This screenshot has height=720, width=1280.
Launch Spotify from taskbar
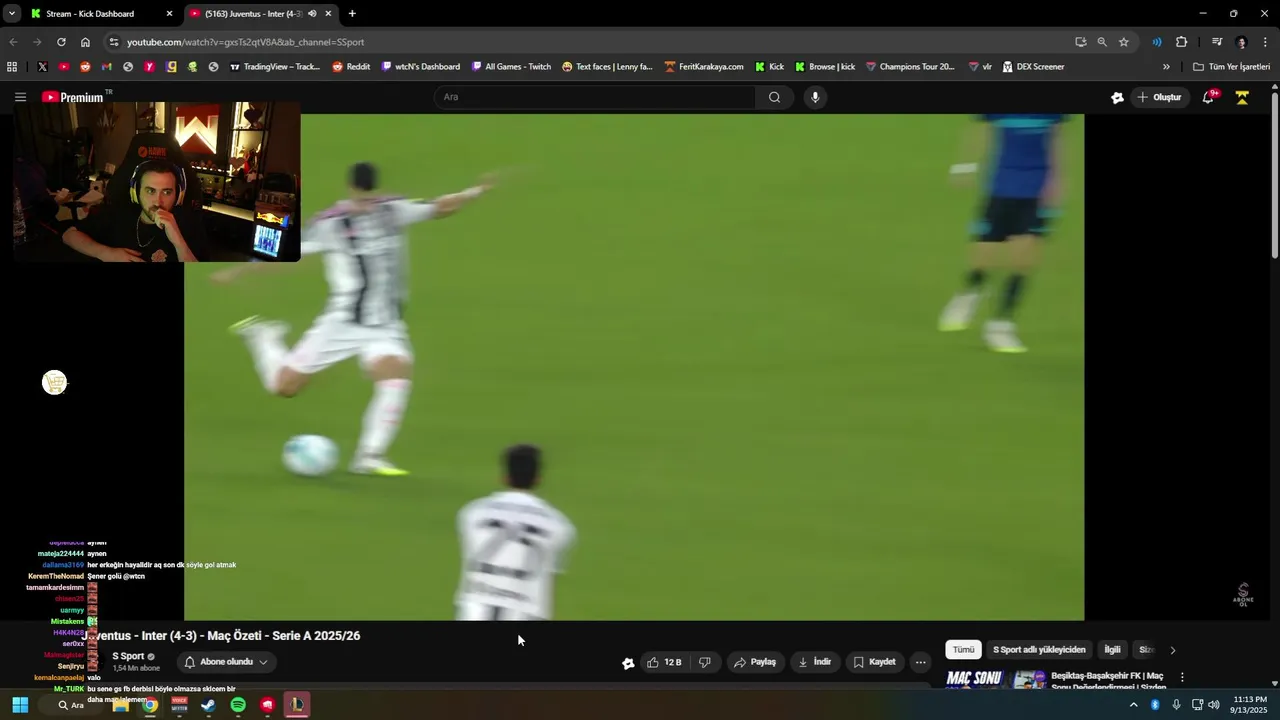[x=238, y=705]
